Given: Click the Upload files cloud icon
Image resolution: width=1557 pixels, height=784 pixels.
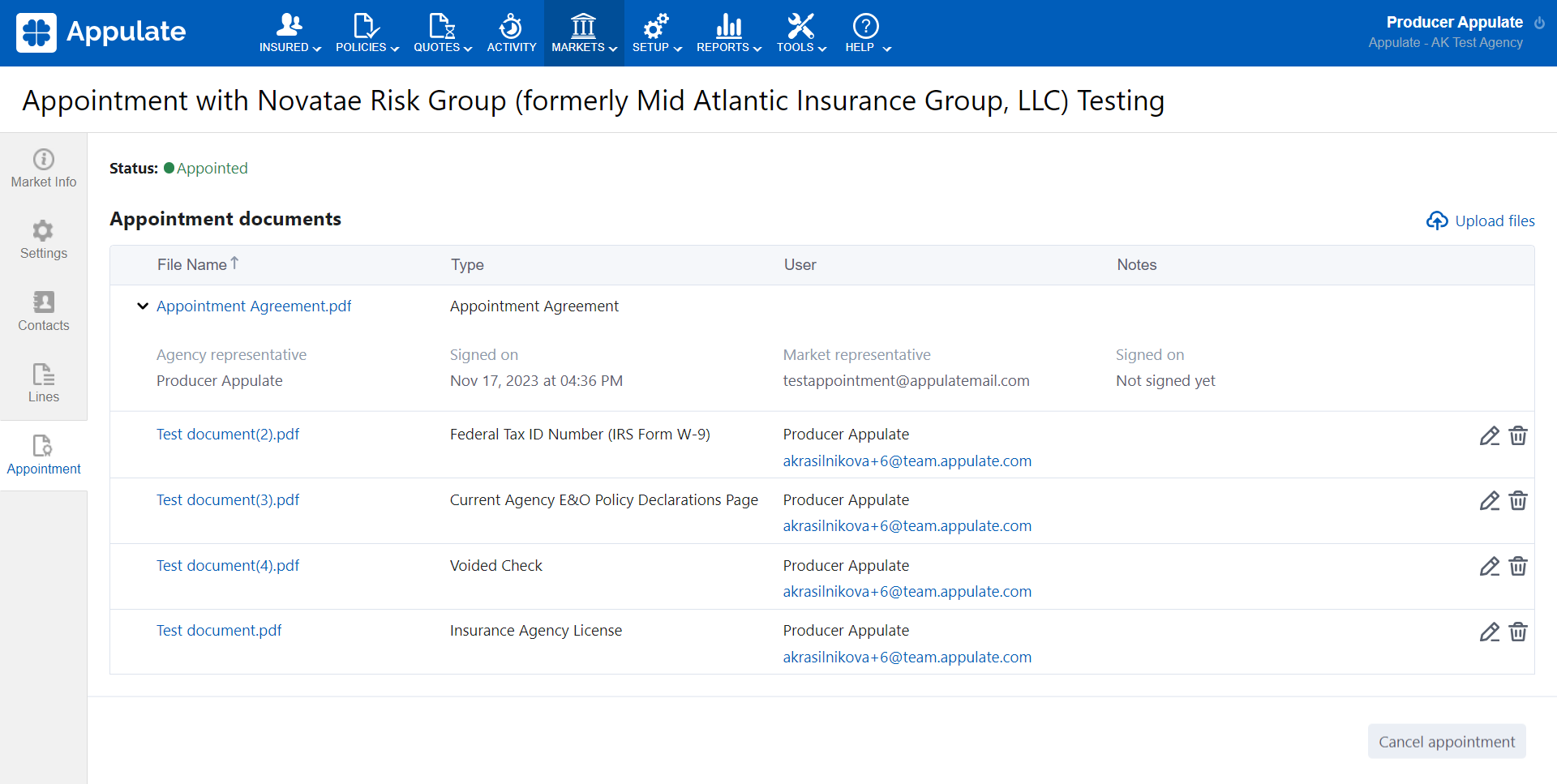Looking at the screenshot, I should pyautogui.click(x=1437, y=221).
